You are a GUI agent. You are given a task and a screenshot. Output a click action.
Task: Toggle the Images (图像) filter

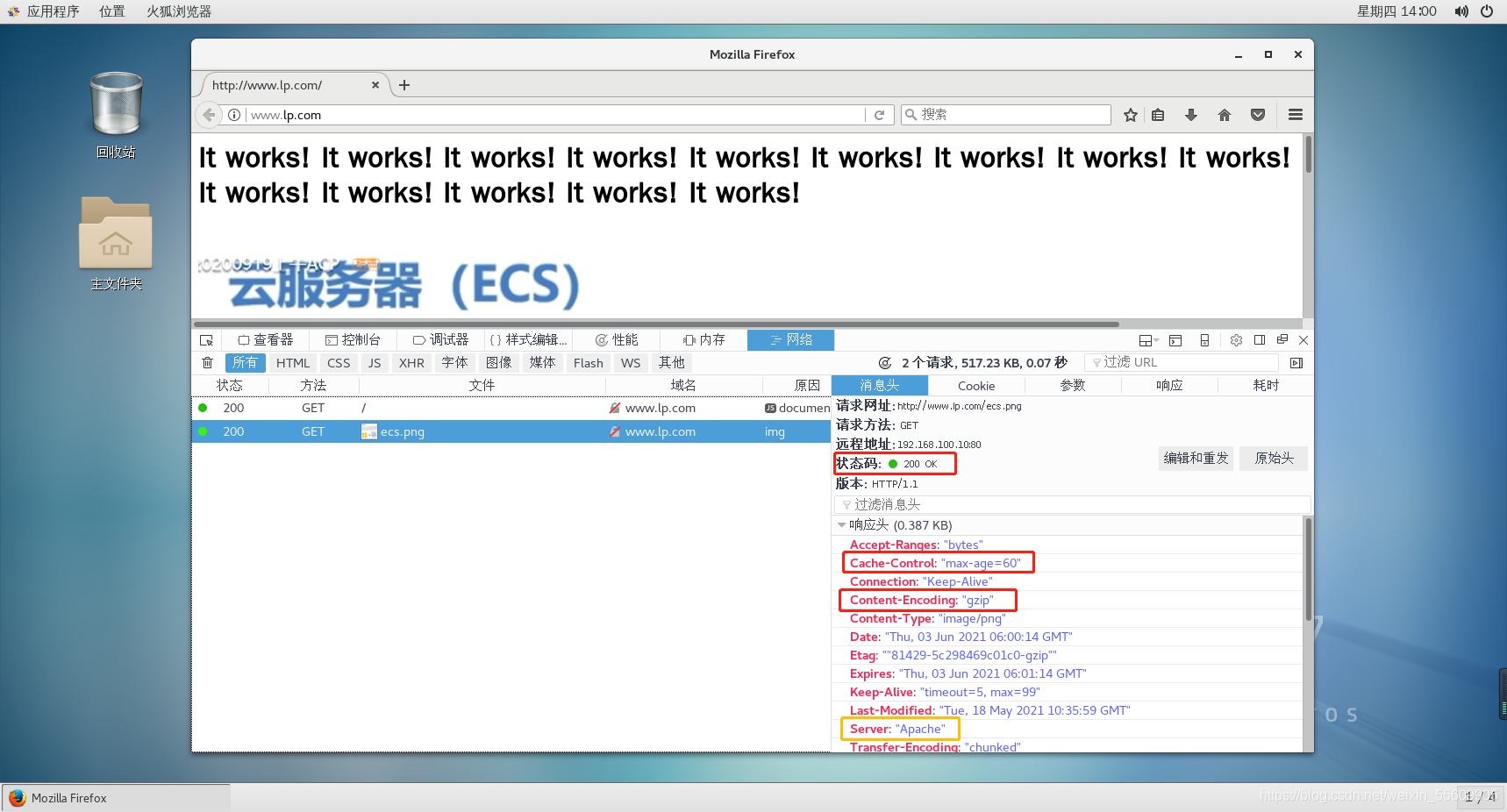[498, 363]
